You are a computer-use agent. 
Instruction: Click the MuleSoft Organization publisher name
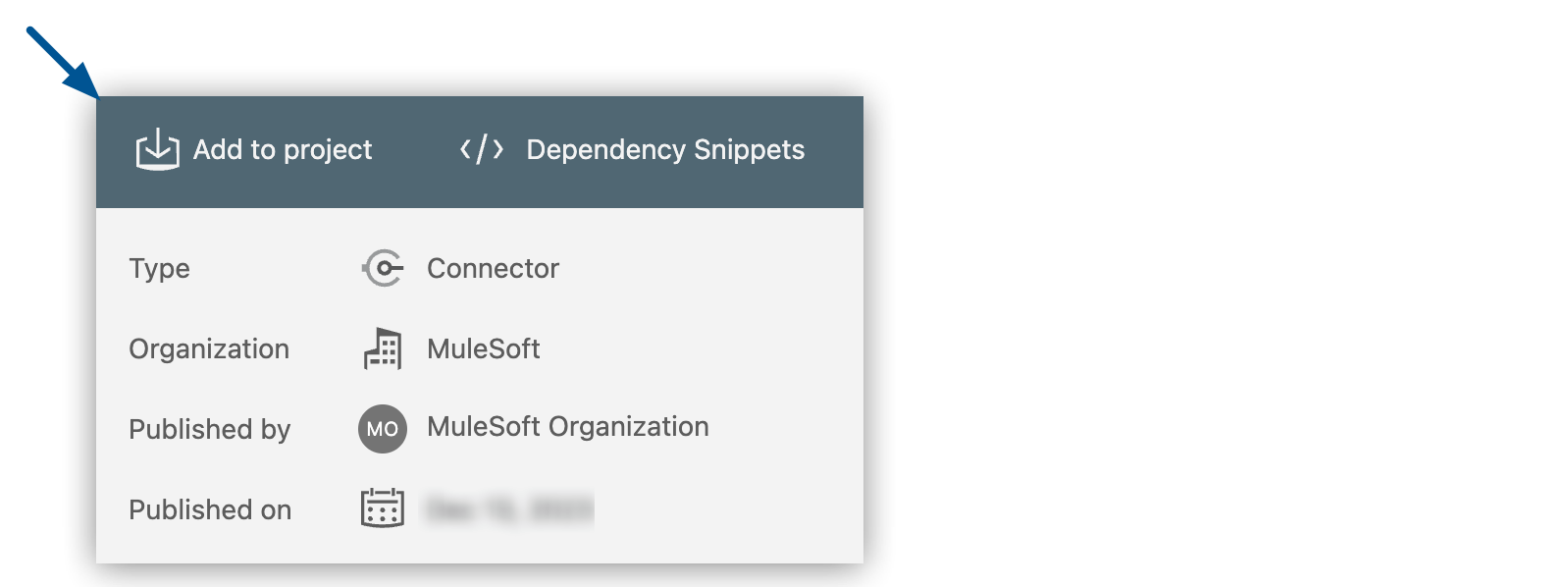(569, 426)
